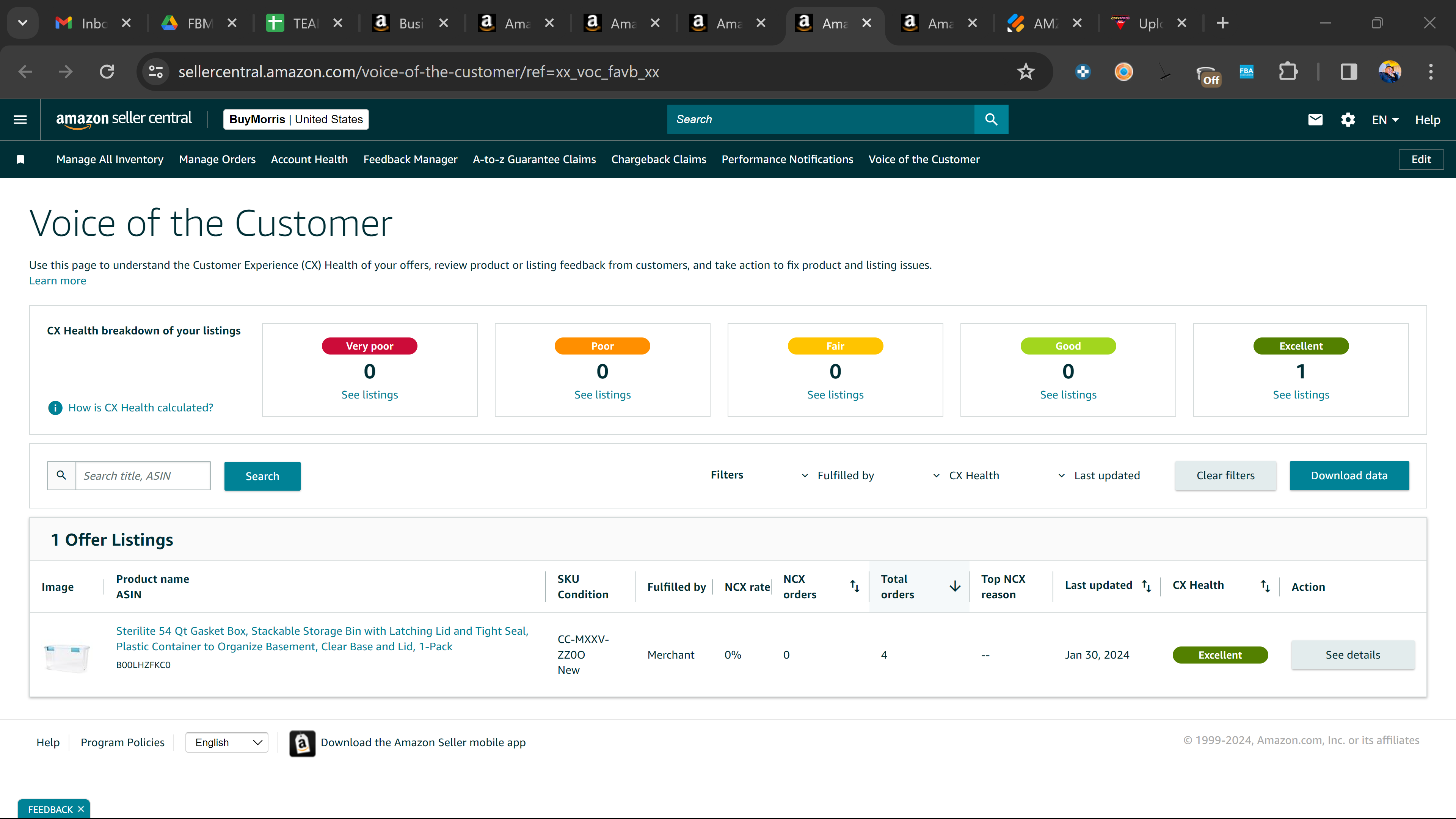The width and height of the screenshot is (1456, 819).
Task: Open Manage All Inventory
Action: [x=110, y=159]
